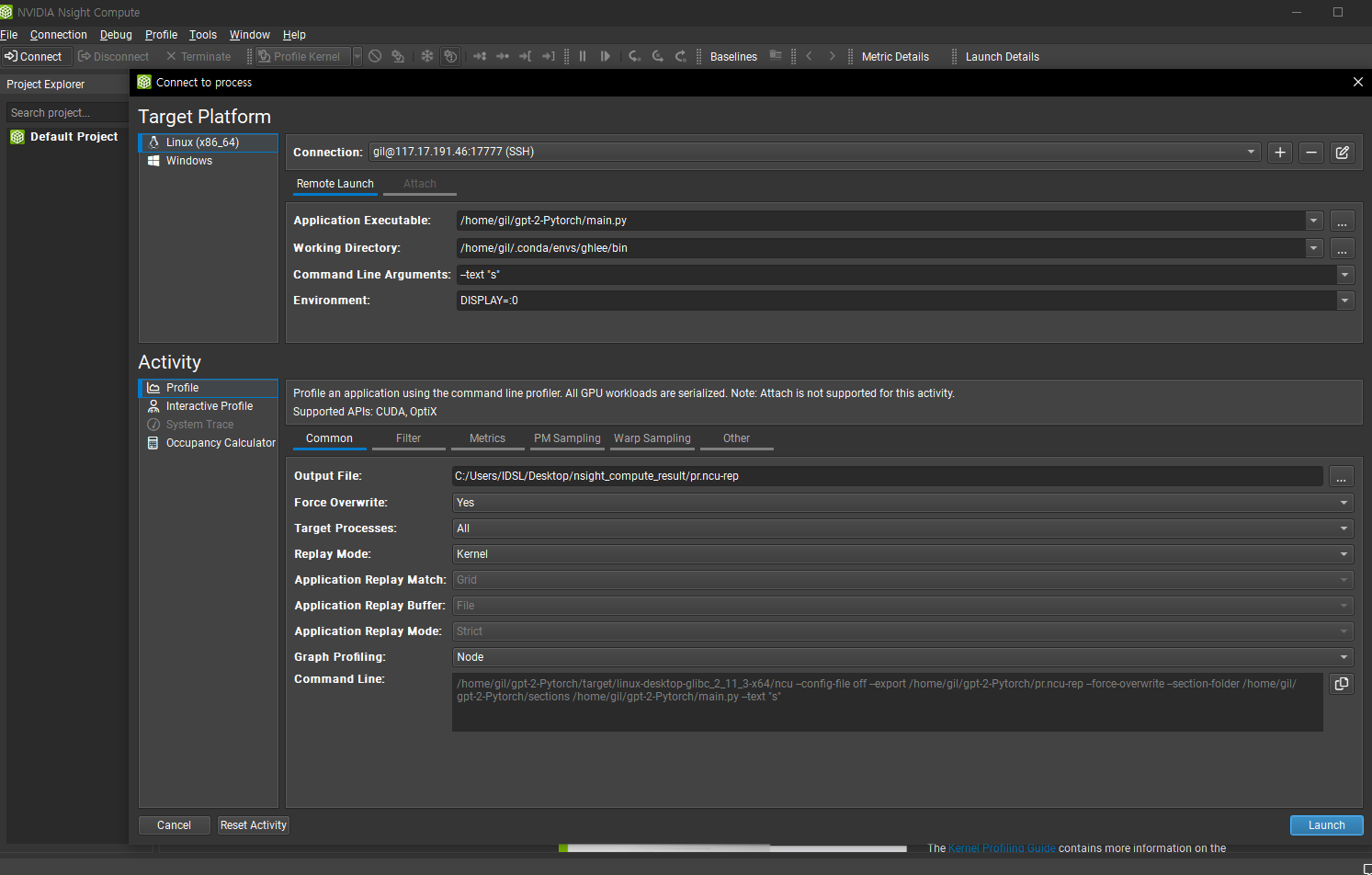Viewport: 1372px width, 875px height.
Task: Open the Target Processes dropdown
Action: (903, 528)
